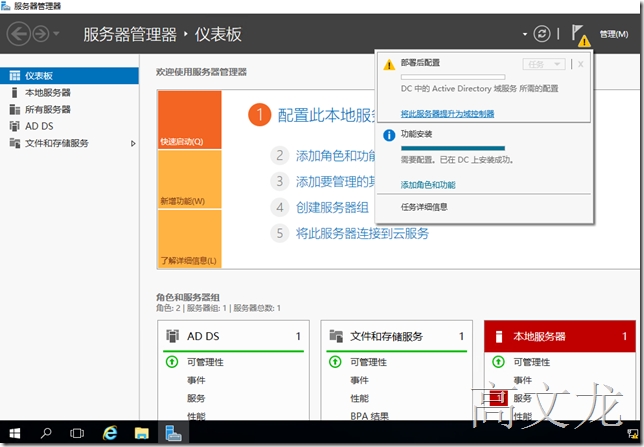Click 可管理性 in 文件和存储服务 tile
This screenshot has height=447, width=644.
(x=368, y=362)
